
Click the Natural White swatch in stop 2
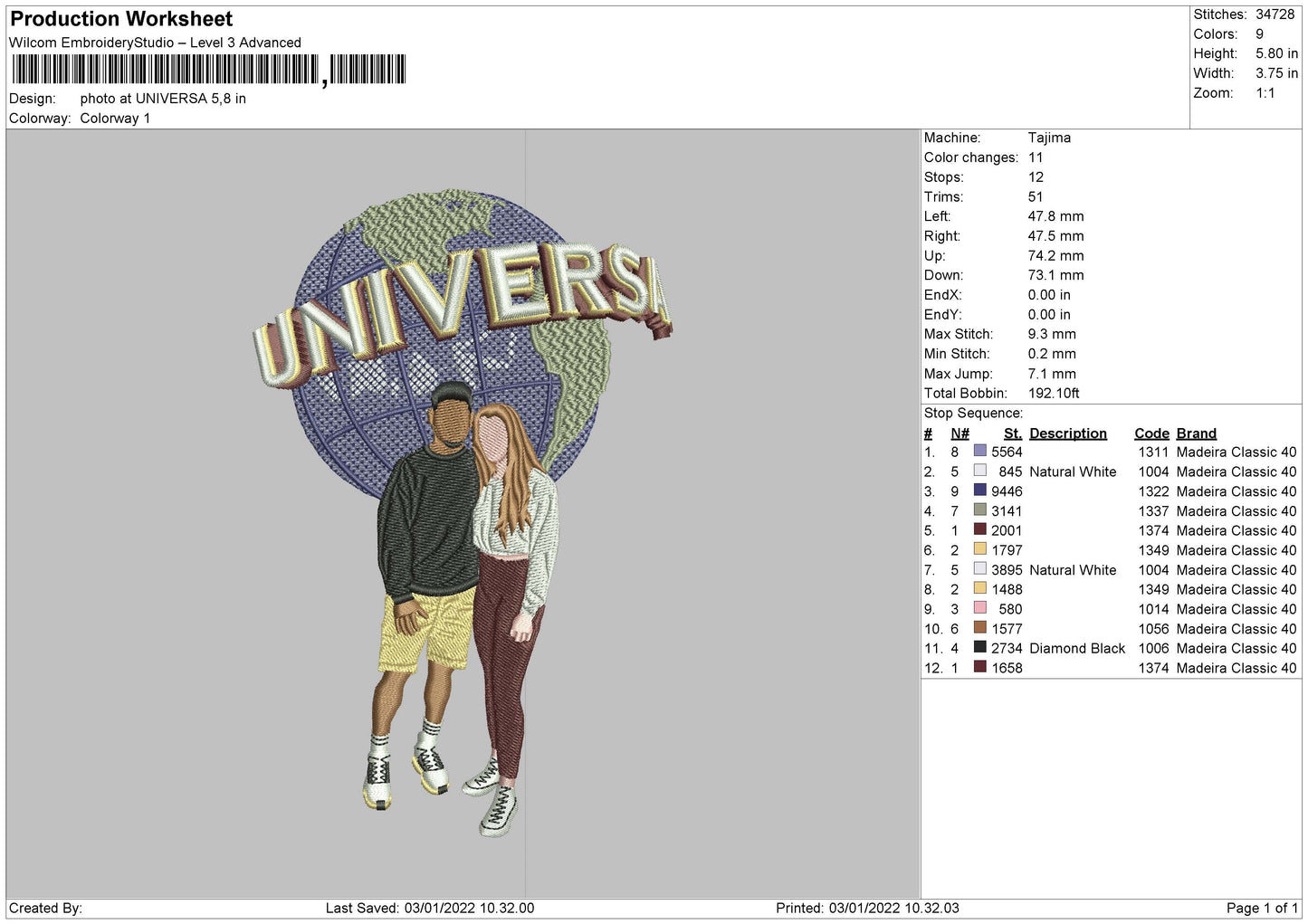979,471
